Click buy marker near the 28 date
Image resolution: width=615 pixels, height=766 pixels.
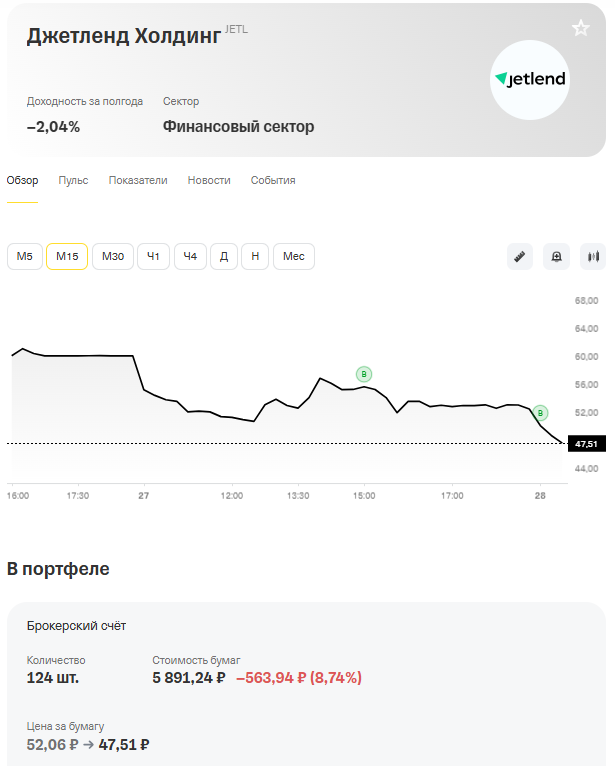(540, 413)
